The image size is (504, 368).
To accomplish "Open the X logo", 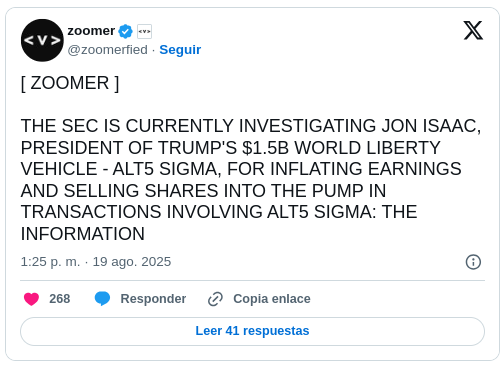I will point(473,30).
